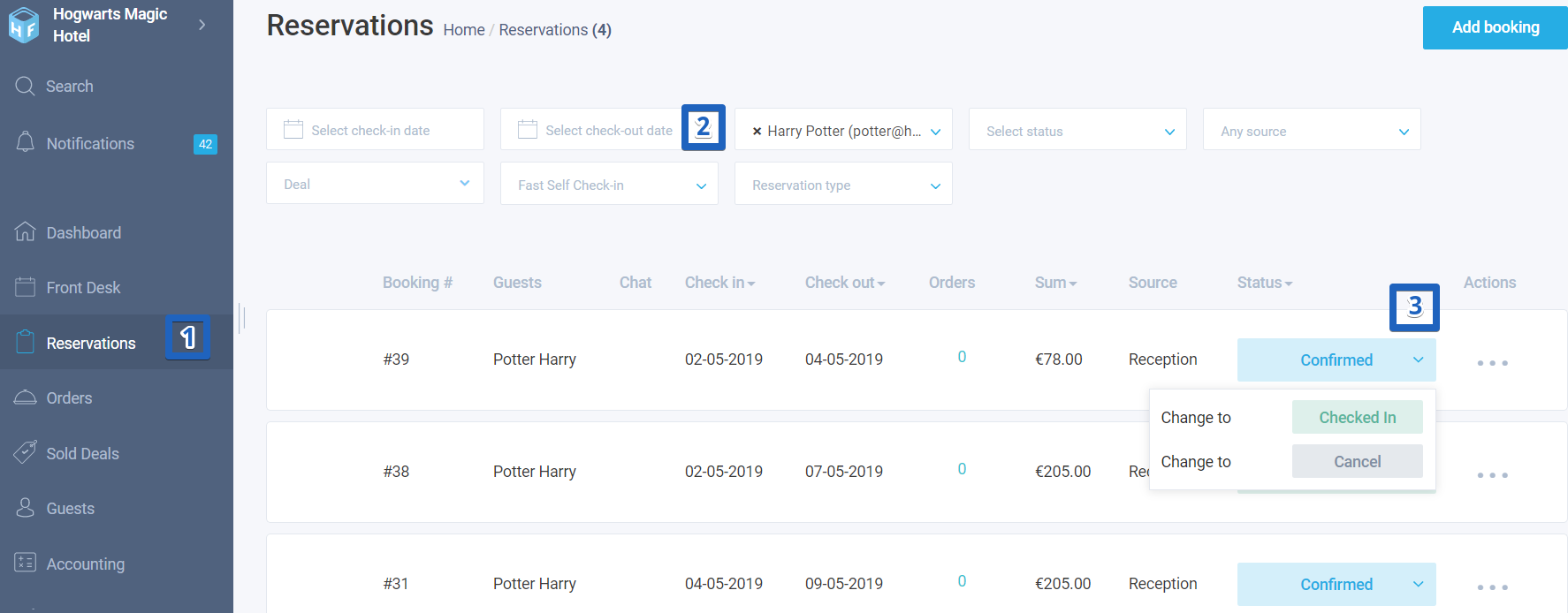Open the Any source dropdown
This screenshot has width=1568, height=613.
(x=1312, y=130)
